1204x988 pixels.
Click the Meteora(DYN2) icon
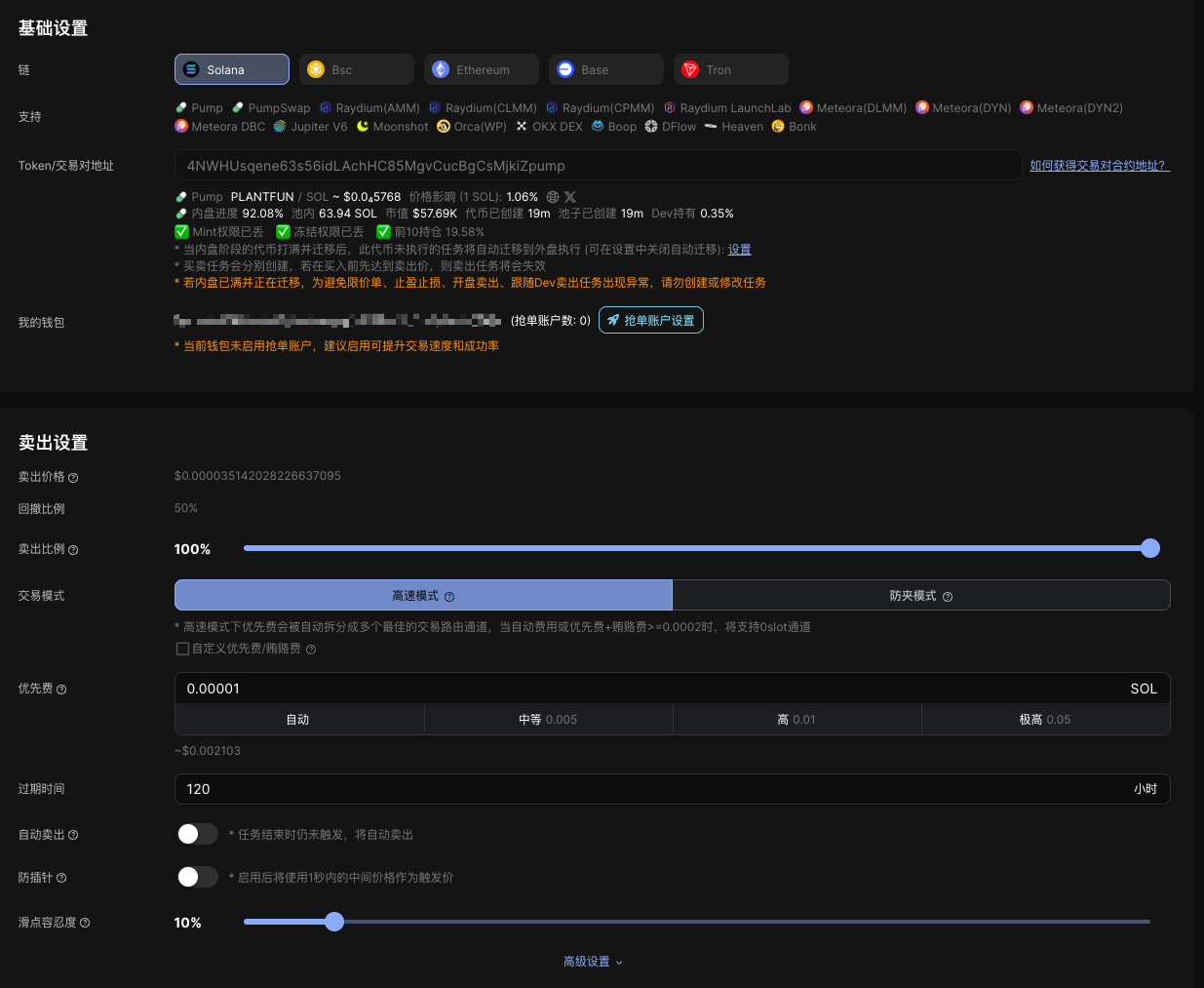(1027, 108)
